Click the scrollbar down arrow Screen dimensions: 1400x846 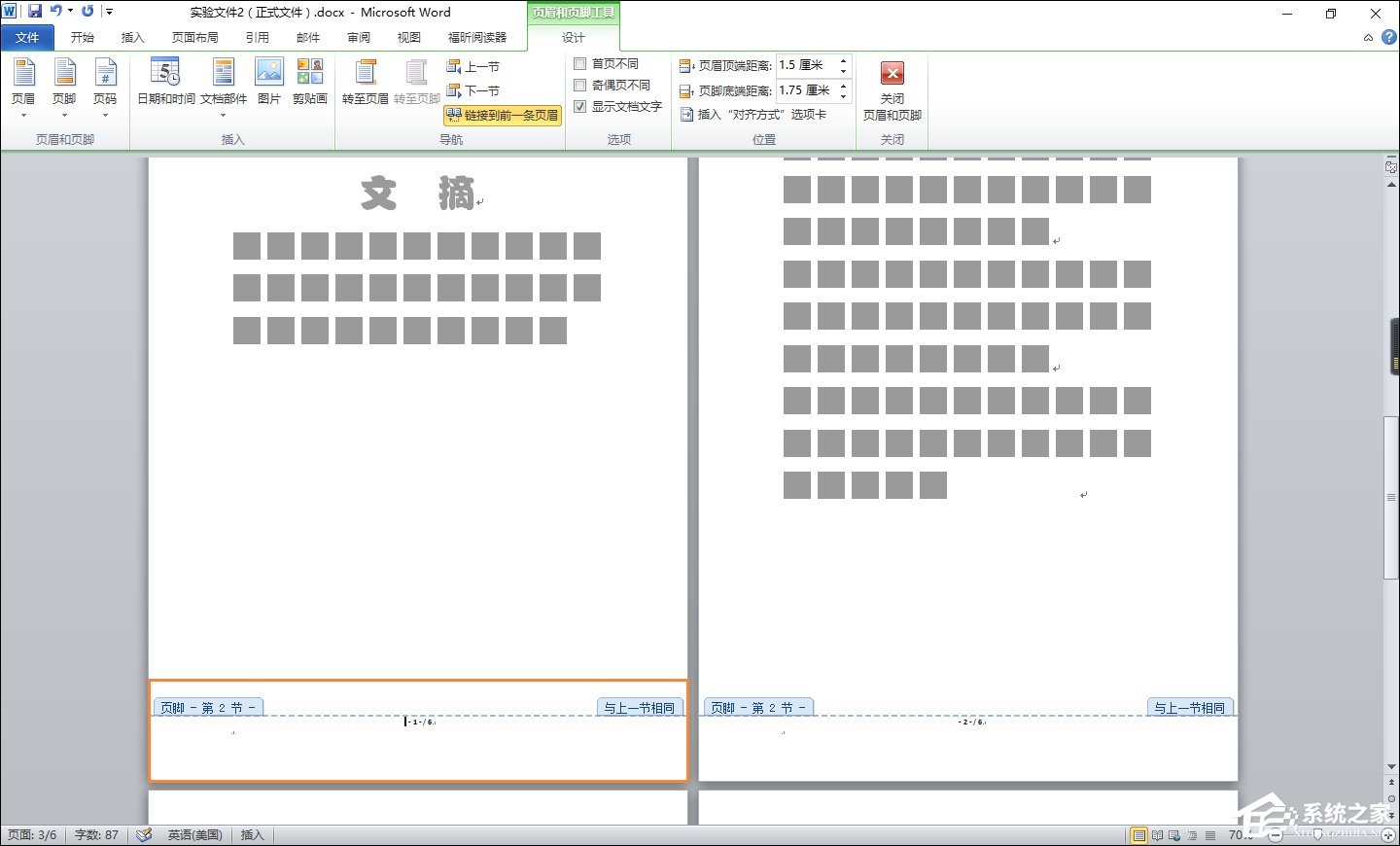[1391, 767]
